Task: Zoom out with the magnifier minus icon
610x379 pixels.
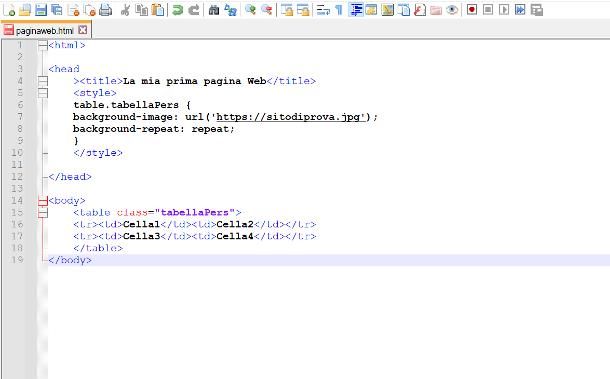Action: 266,10
